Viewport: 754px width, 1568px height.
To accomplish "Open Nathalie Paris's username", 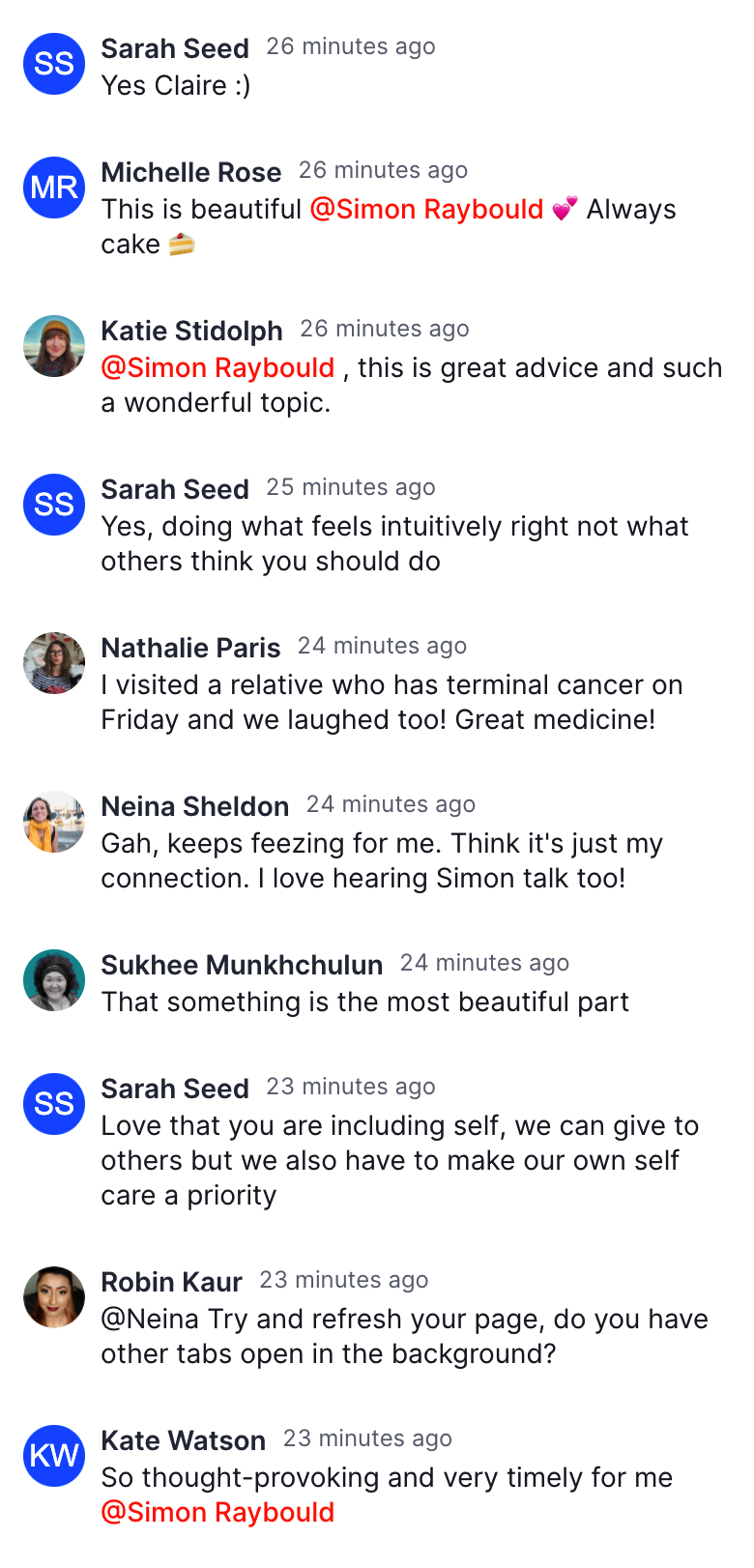I will pyautogui.click(x=189, y=648).
